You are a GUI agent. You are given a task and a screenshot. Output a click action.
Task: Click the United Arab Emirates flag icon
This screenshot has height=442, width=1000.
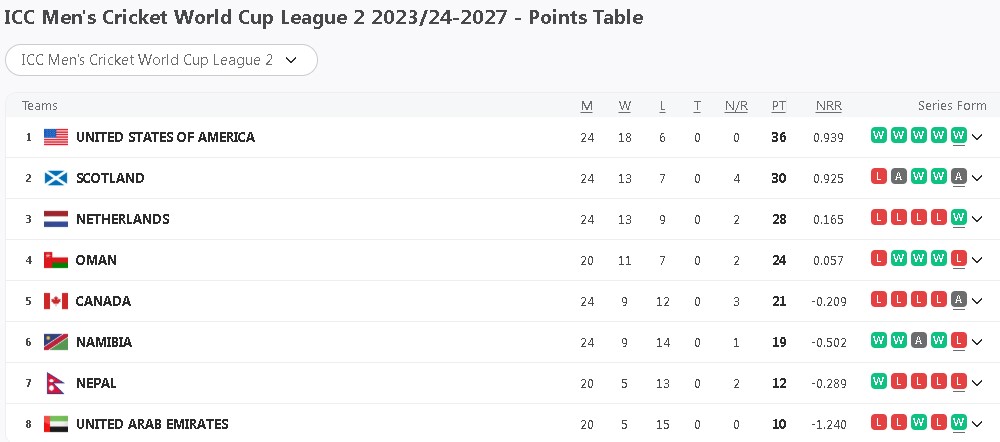[56, 424]
